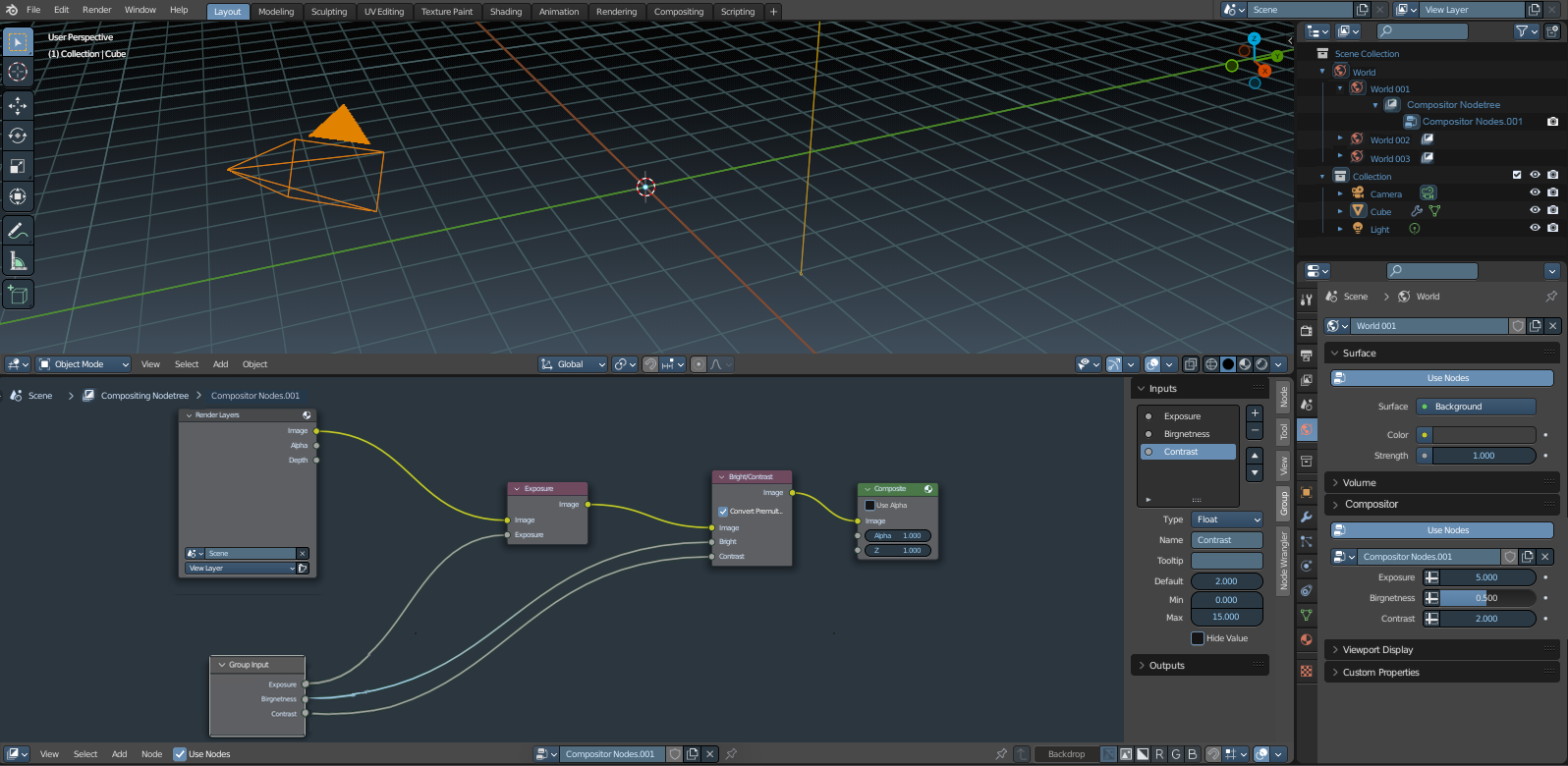The height and width of the screenshot is (766, 1568).
Task: Open the node editor Add menu
Action: pos(119,754)
